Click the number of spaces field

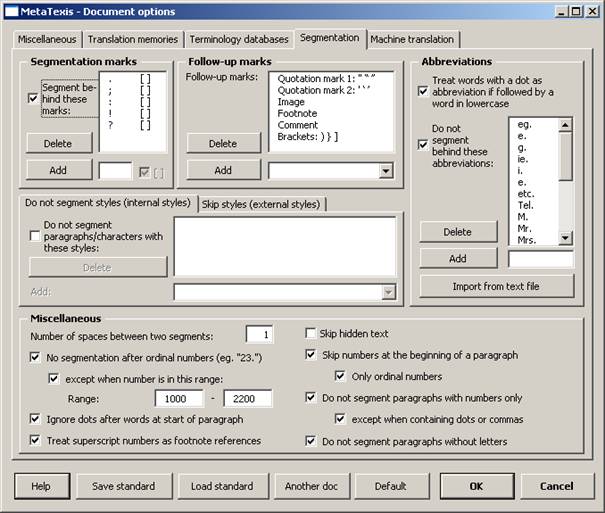point(259,334)
